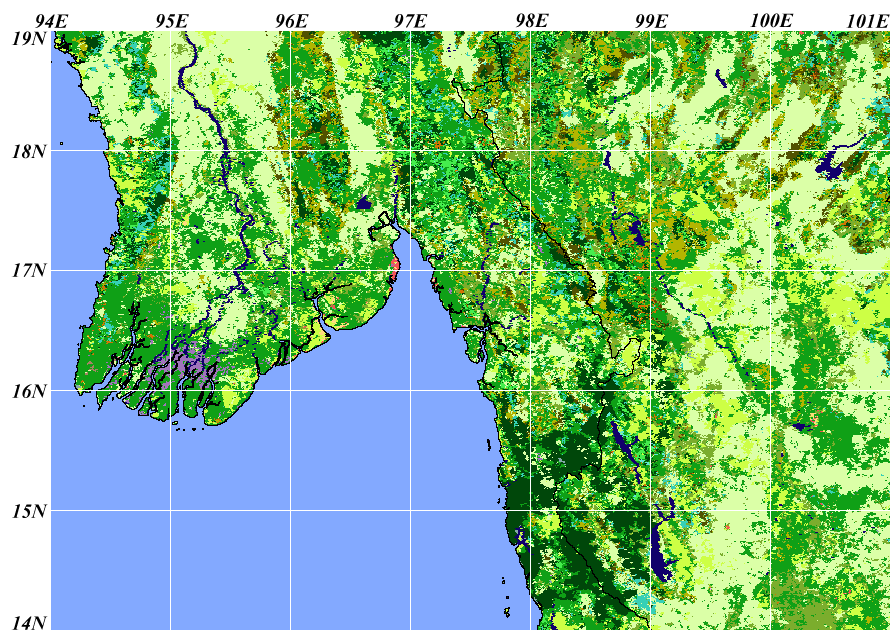
Task: Click the 96E longitude label
Action: pyautogui.click(x=291, y=22)
